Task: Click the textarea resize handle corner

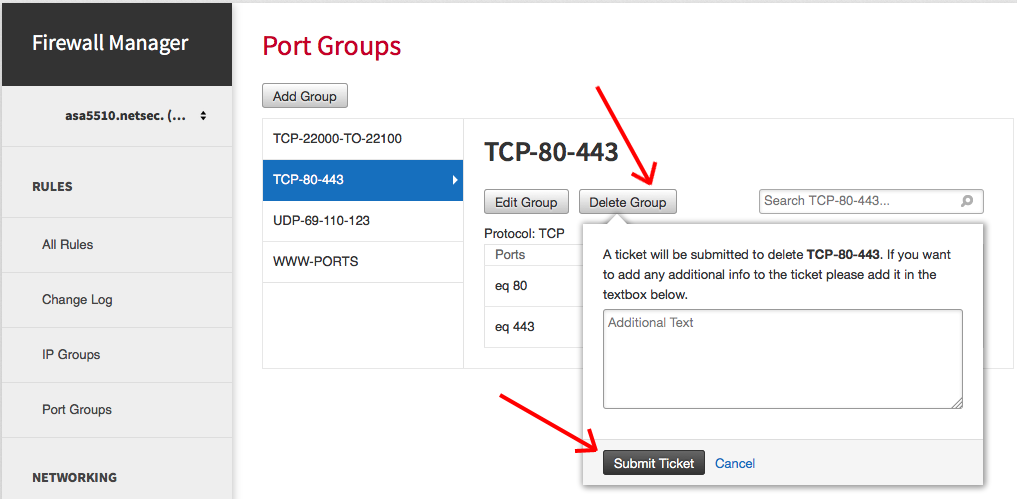Action: click(957, 403)
